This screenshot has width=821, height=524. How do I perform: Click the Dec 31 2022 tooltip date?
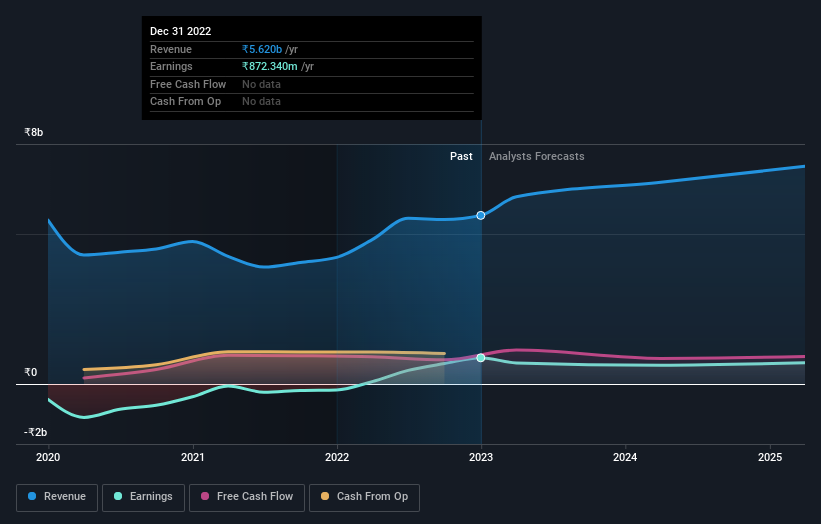(x=181, y=31)
